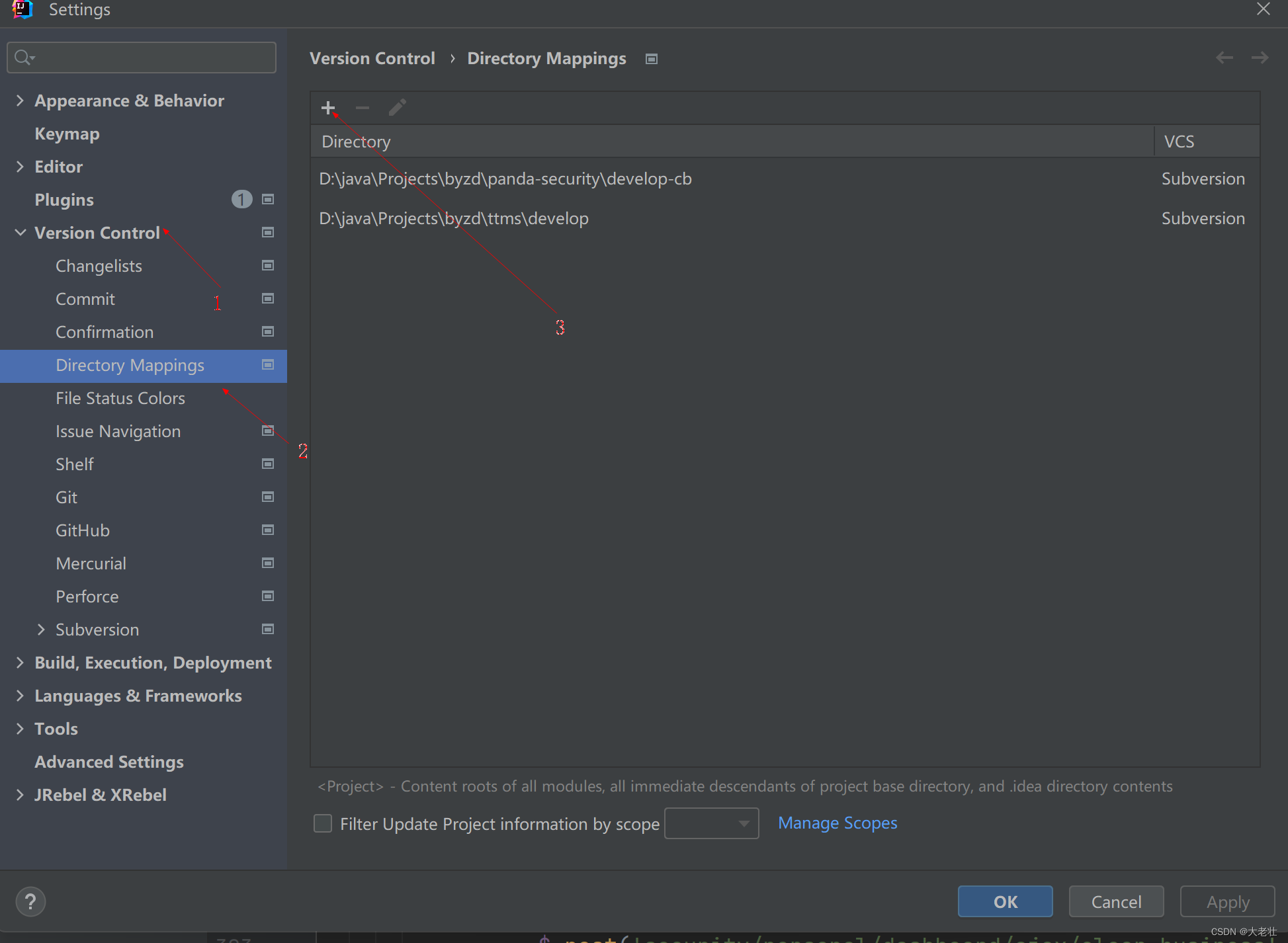Select the Git settings page

tap(67, 497)
